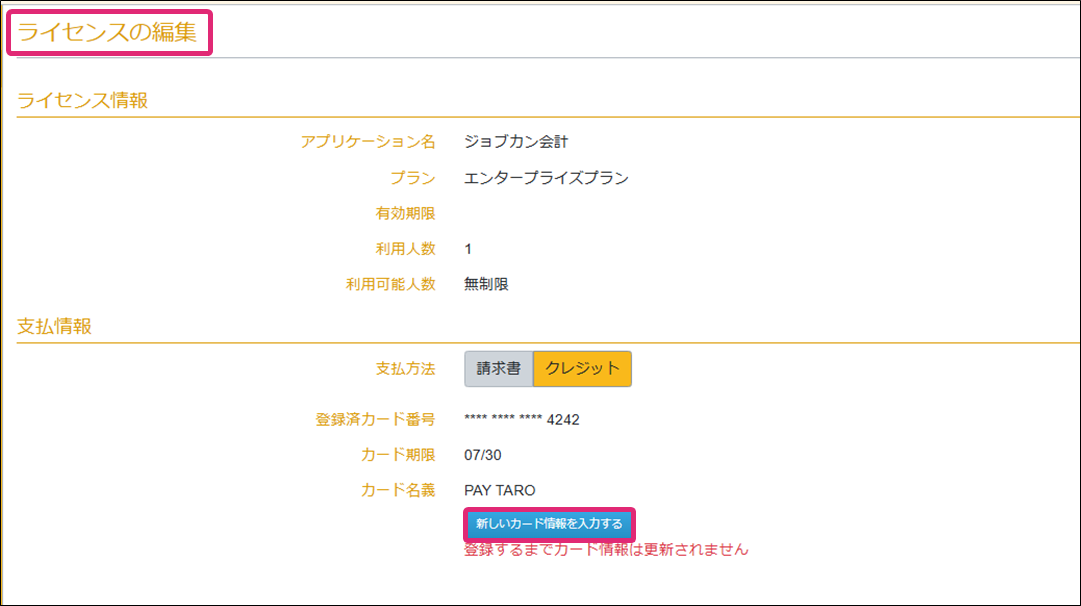The width and height of the screenshot is (1081, 606).
Task: Click the 利用可能人数 field label
Action: click(390, 284)
